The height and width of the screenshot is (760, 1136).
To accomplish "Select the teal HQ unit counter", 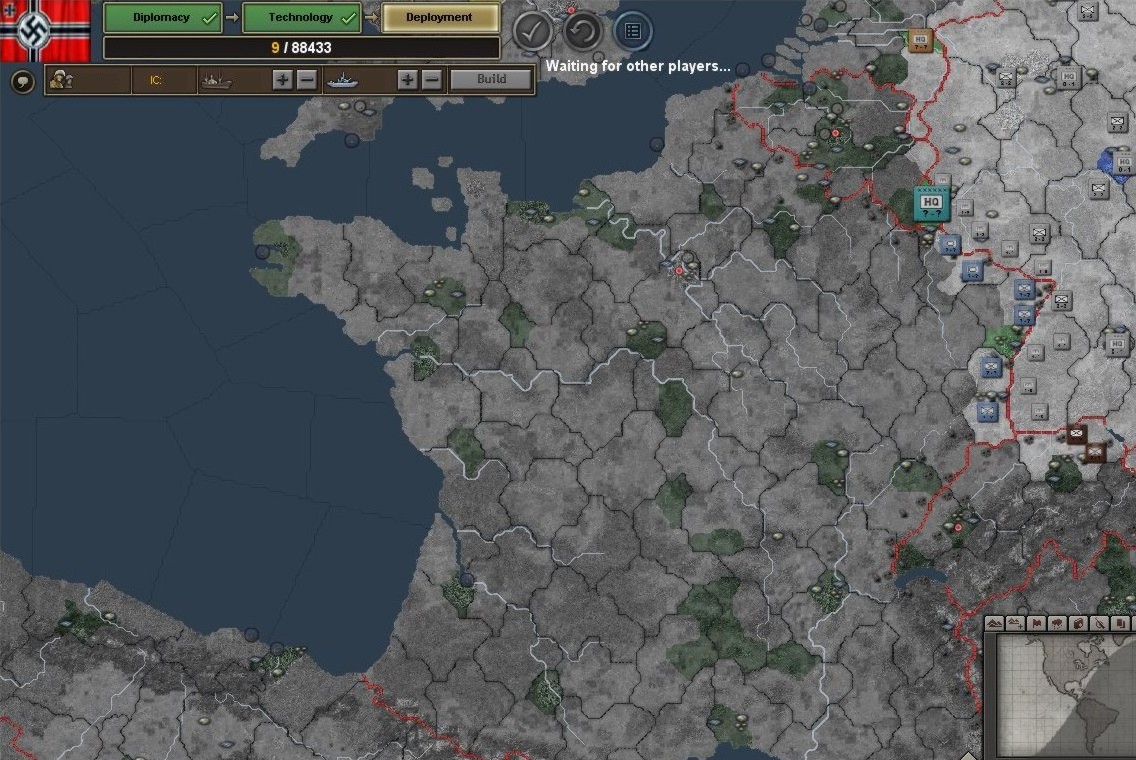I will coord(931,202).
